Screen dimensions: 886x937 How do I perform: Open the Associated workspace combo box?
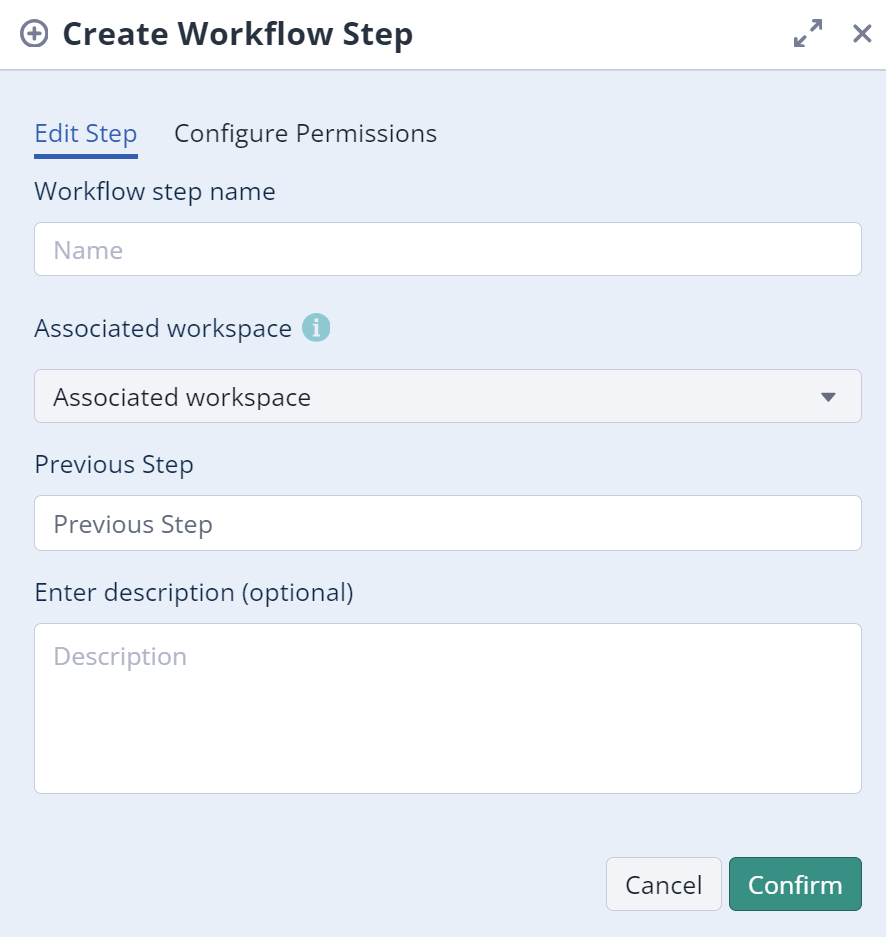coord(447,397)
